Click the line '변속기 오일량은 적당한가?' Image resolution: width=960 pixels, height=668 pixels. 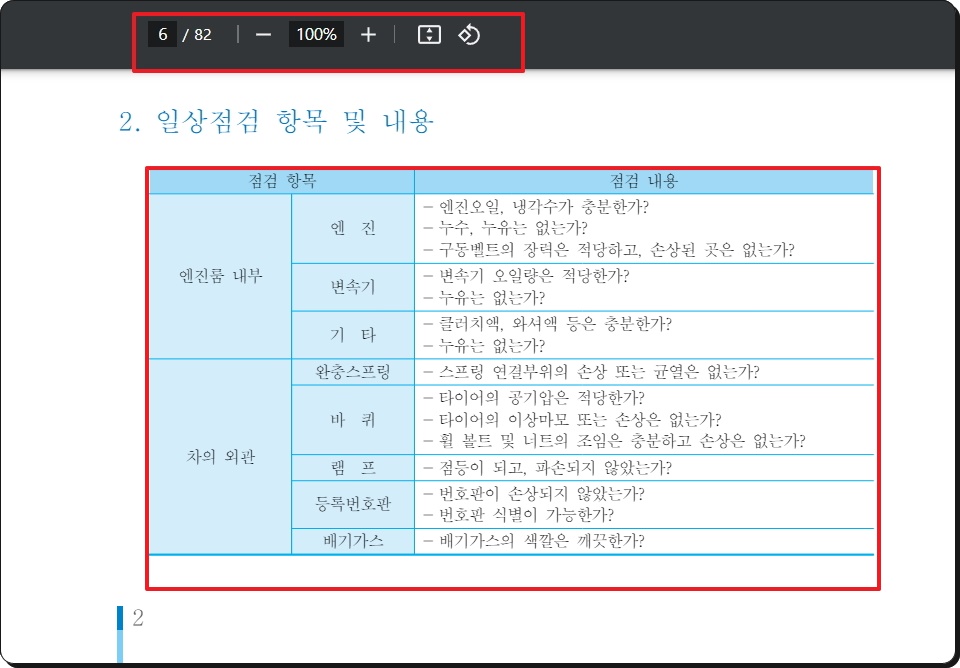coord(527,276)
